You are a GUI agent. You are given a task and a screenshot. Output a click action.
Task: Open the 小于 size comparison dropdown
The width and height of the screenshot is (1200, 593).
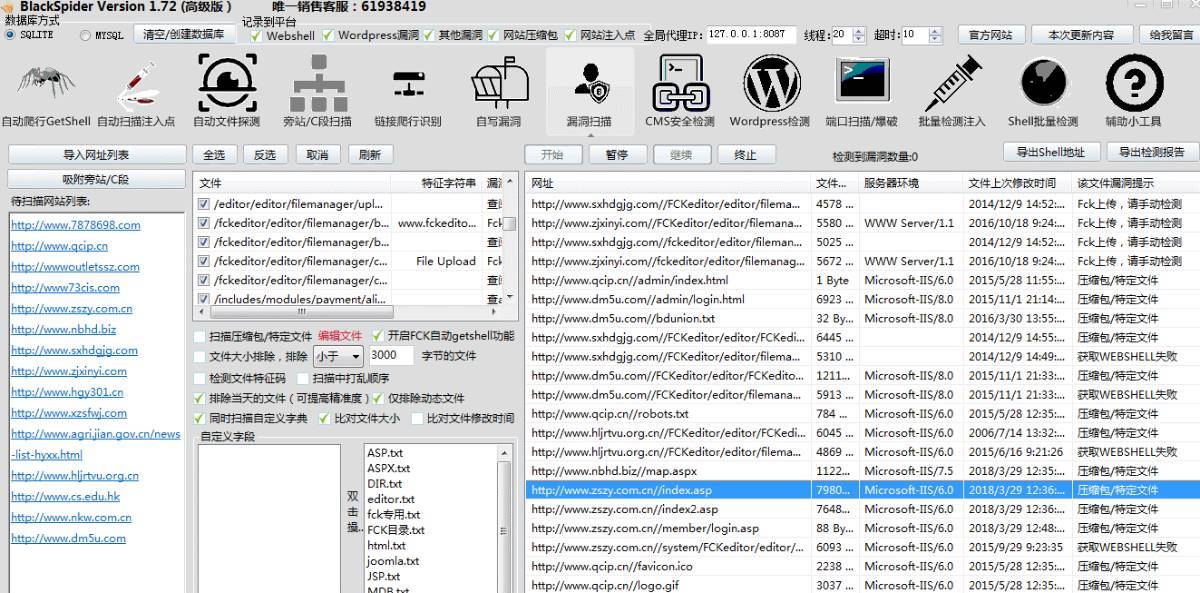338,356
